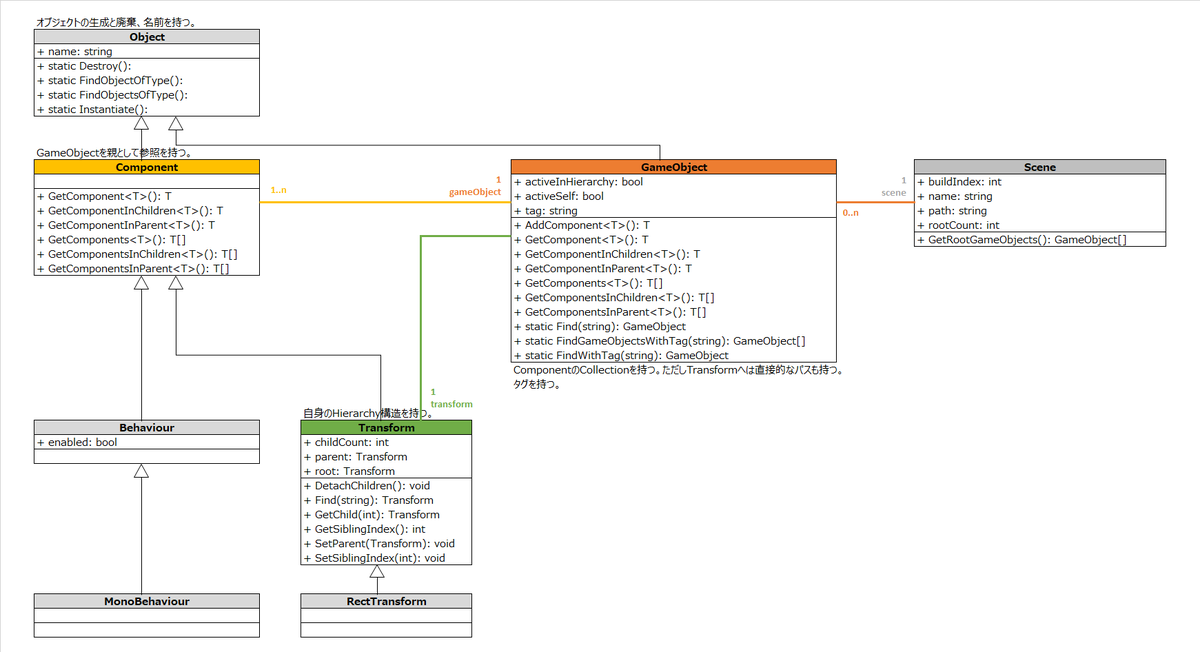Click "GetComponentInParent<T>(): T" in the GameObject class
This screenshot has width=1200, height=652.
603,269
